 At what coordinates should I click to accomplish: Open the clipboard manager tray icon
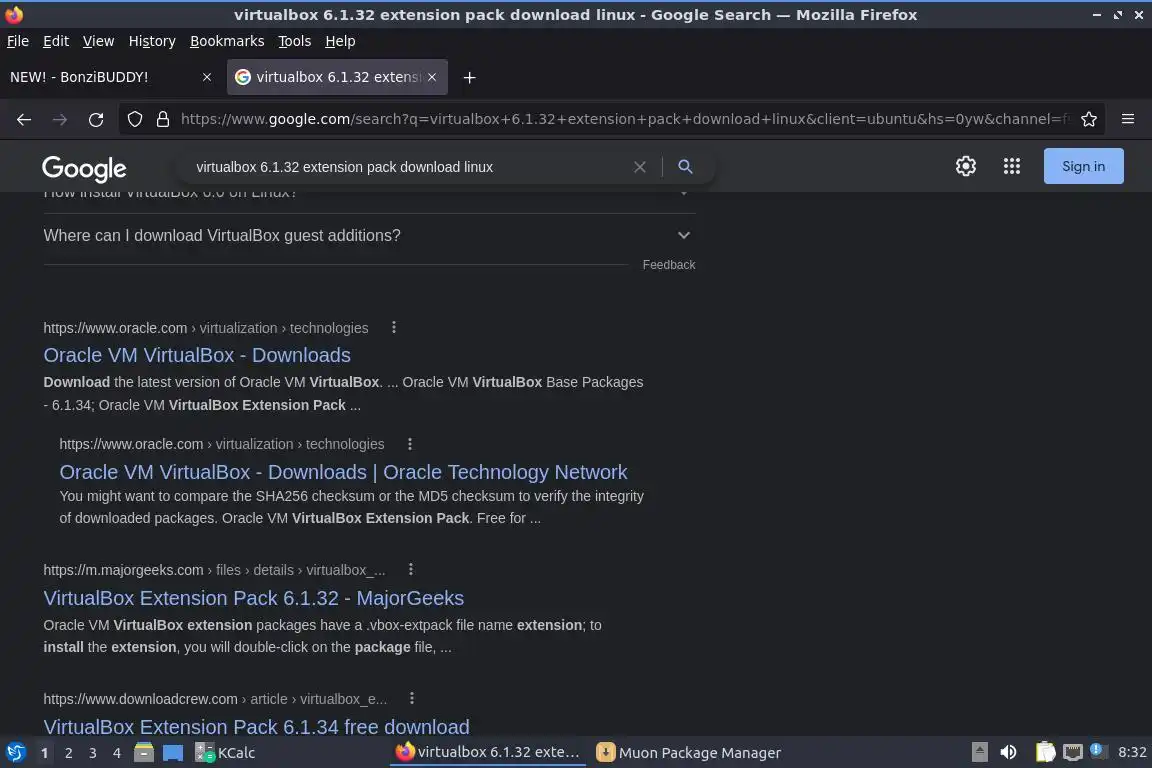point(1045,752)
